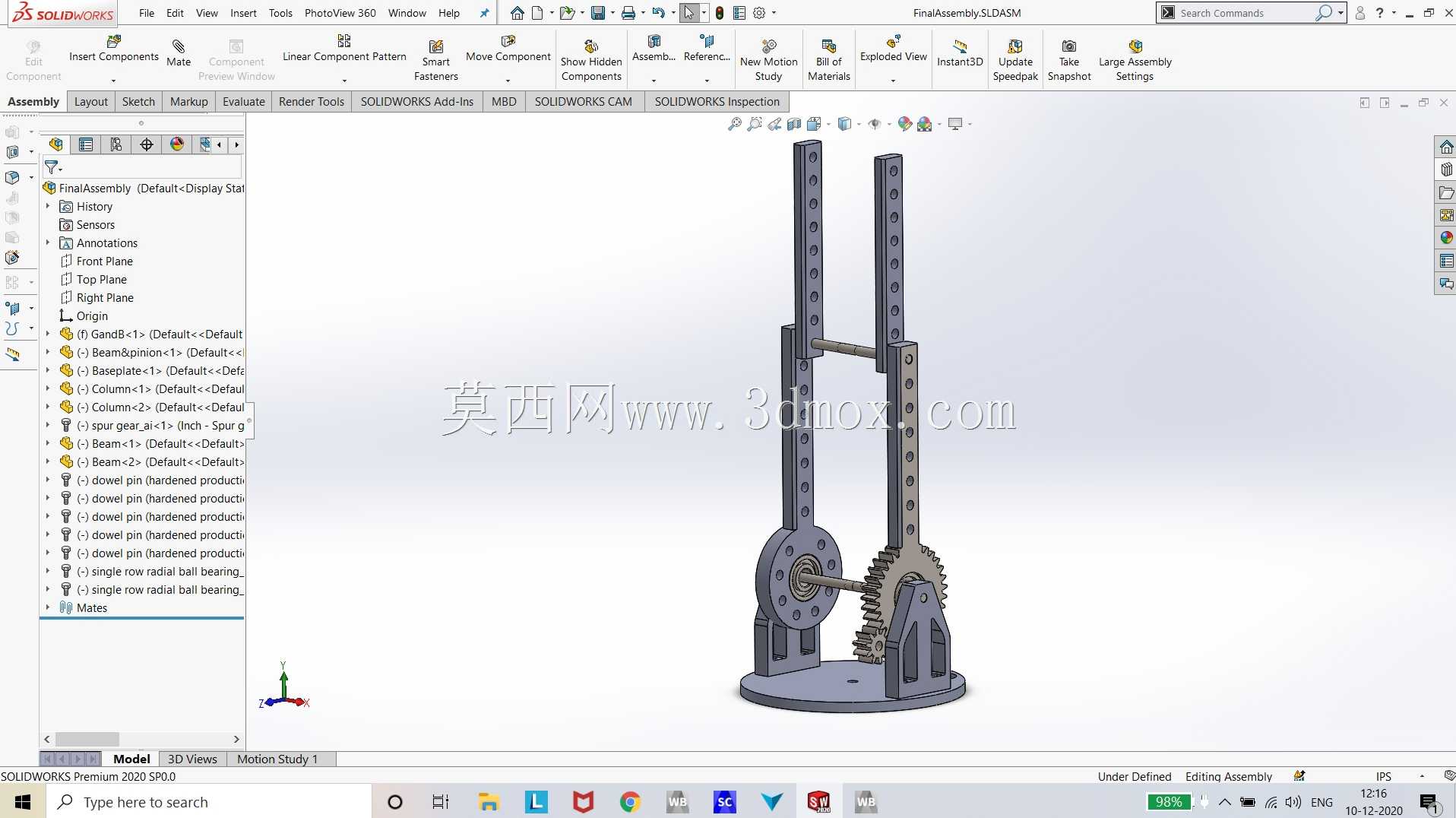Screen dimensions: 1456x818
Task: Click Zoom to Fit icon
Action: 735,124
